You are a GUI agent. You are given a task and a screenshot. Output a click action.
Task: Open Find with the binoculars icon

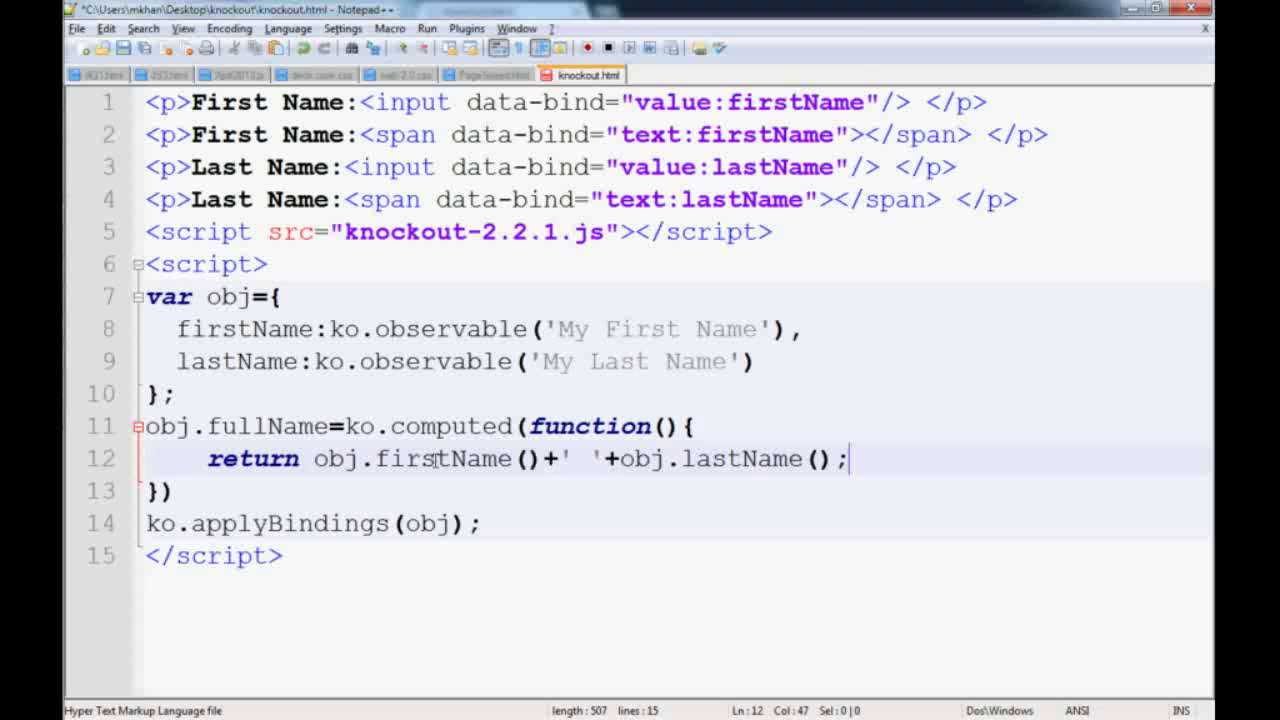click(x=351, y=48)
